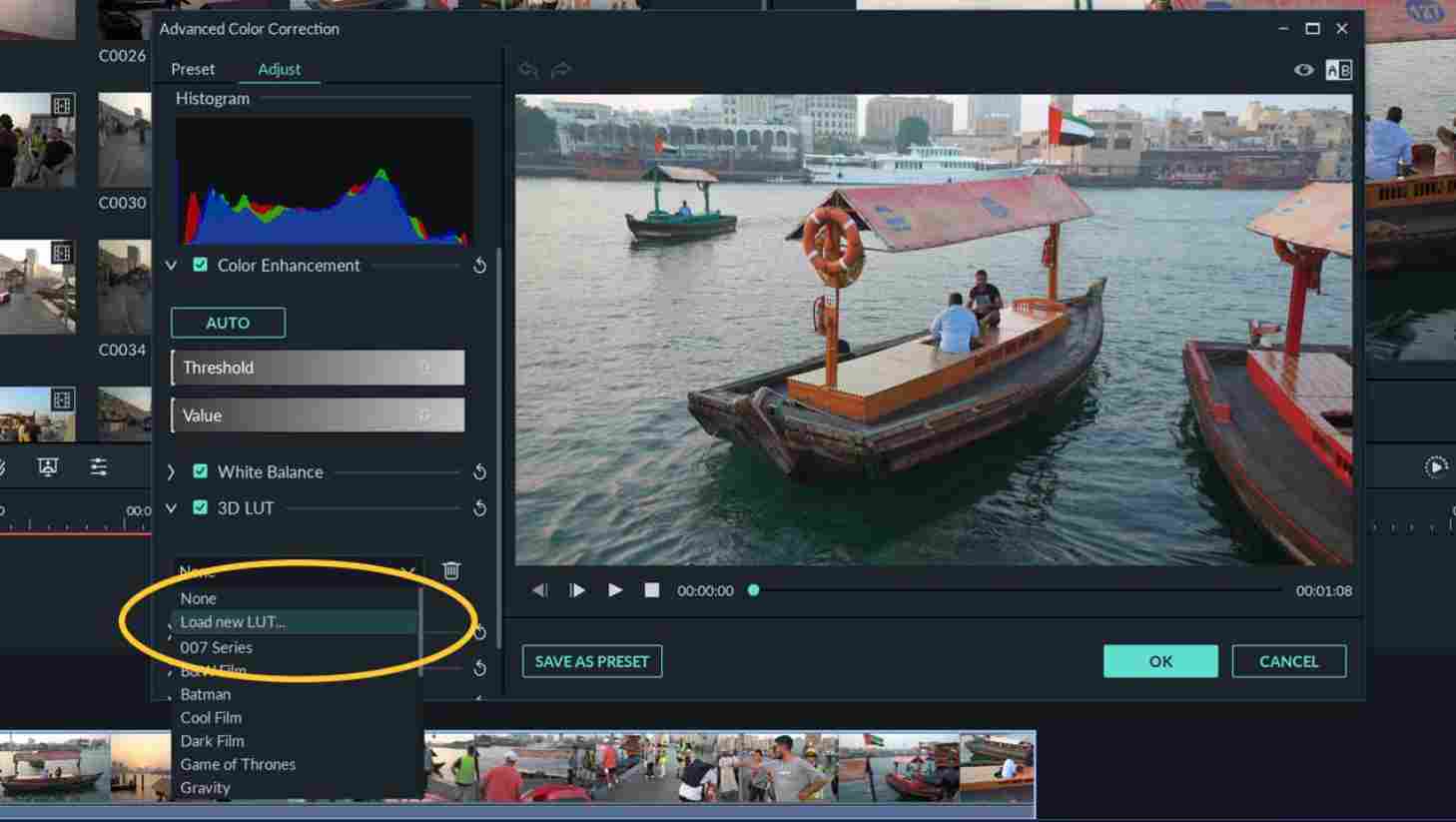Open the A/B comparison view
Screen dimensions: 1456x822
point(1338,70)
